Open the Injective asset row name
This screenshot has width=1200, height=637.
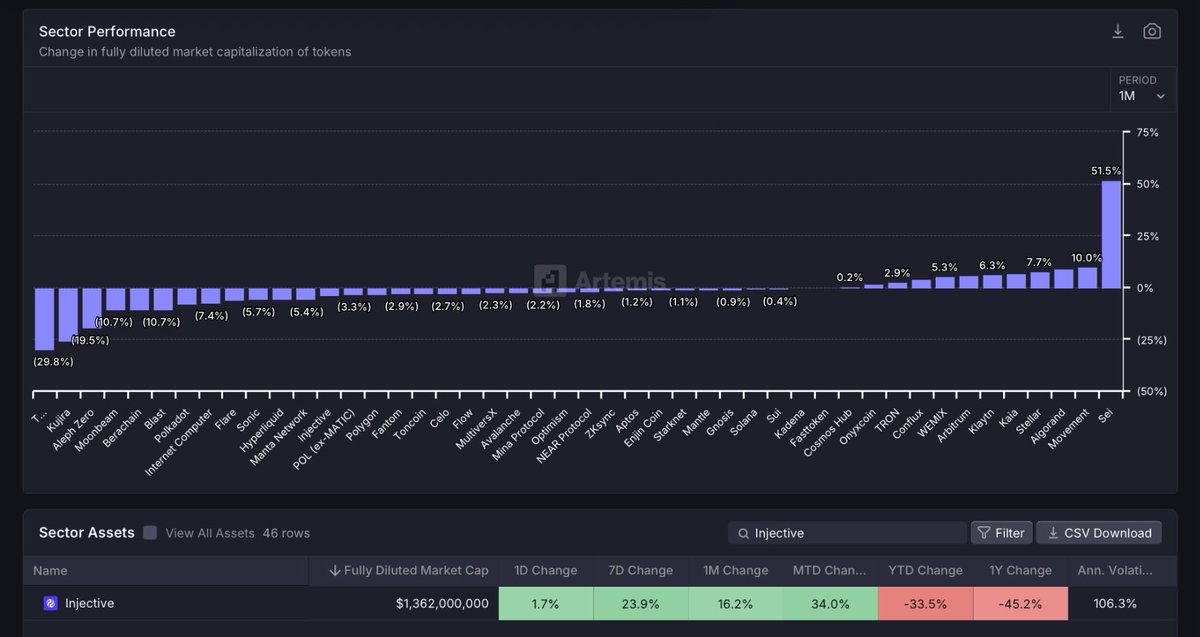pyautogui.click(x=89, y=603)
